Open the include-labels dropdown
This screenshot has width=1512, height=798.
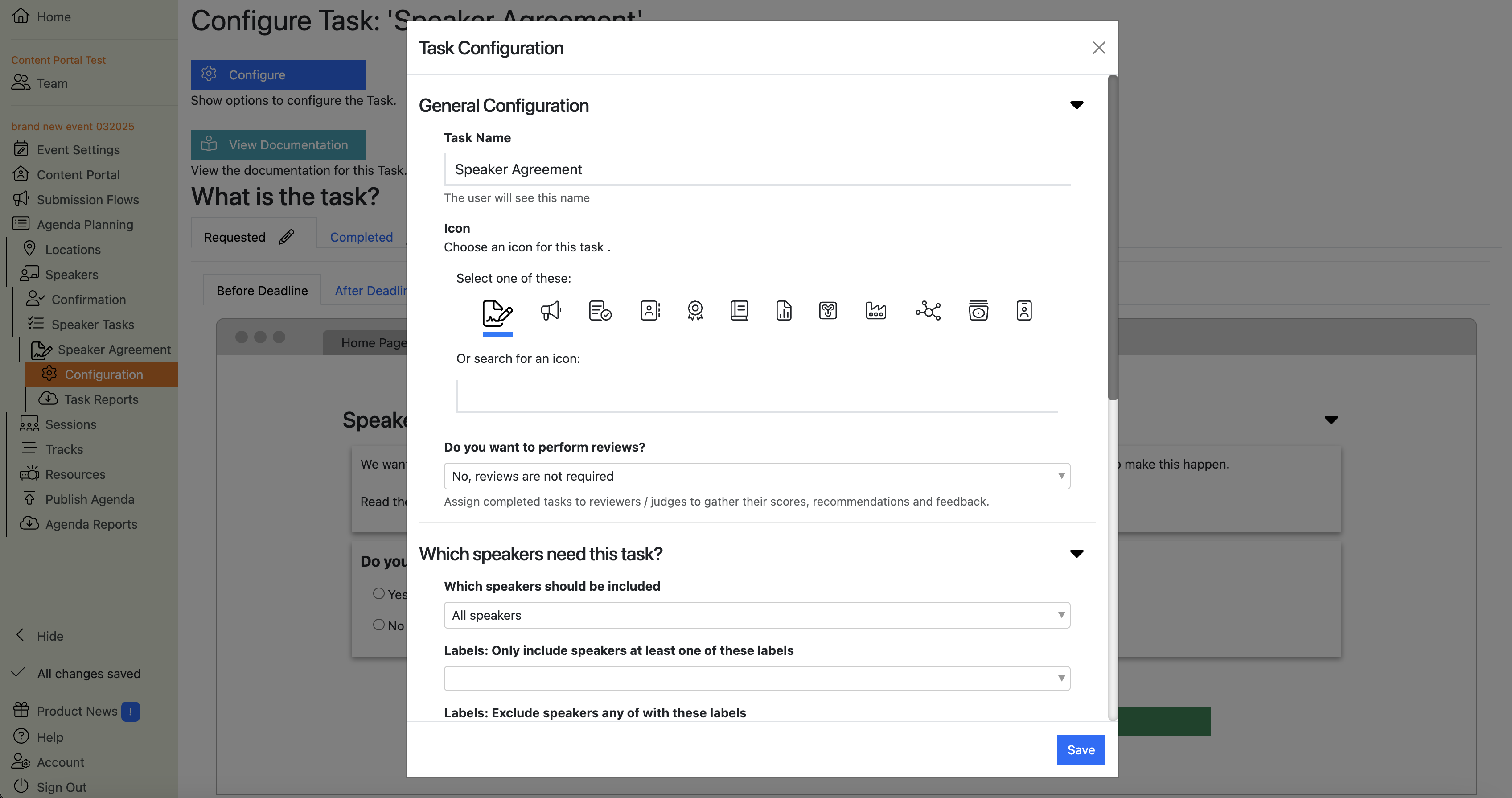(756, 678)
